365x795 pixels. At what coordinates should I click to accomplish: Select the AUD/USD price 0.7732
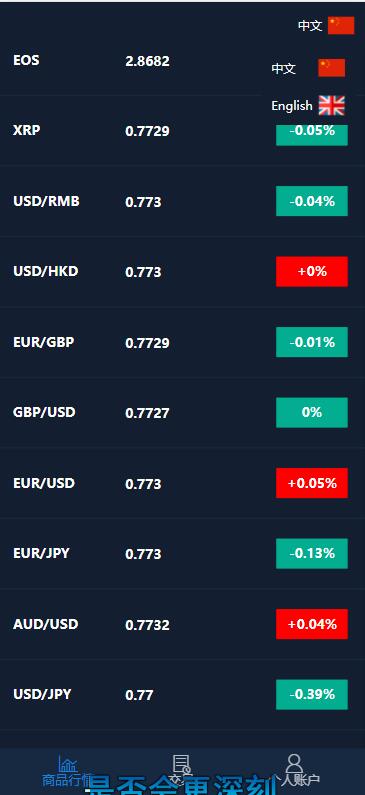(x=148, y=625)
